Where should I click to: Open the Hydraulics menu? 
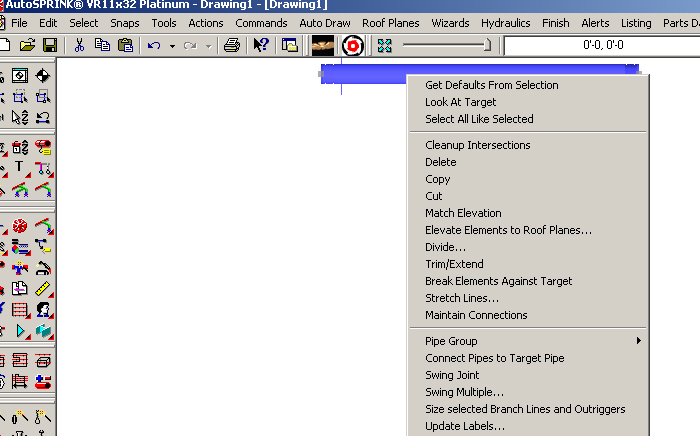point(505,23)
